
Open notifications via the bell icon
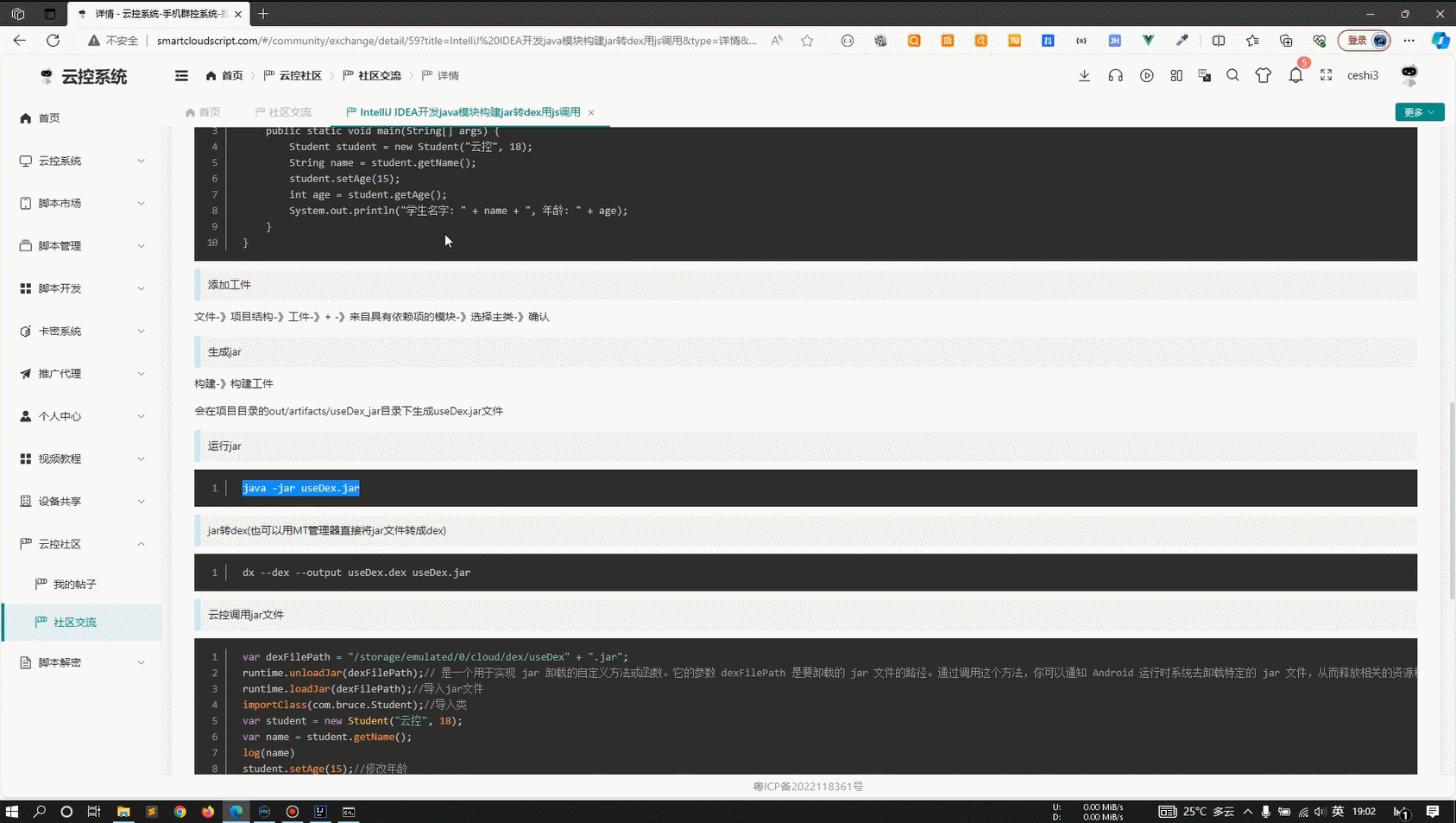[x=1295, y=76]
